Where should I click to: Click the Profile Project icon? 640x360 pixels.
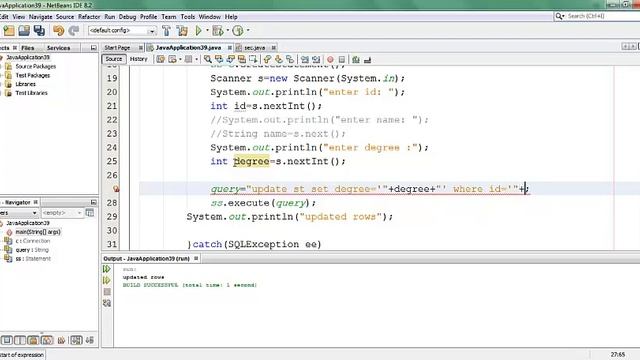click(x=238, y=31)
